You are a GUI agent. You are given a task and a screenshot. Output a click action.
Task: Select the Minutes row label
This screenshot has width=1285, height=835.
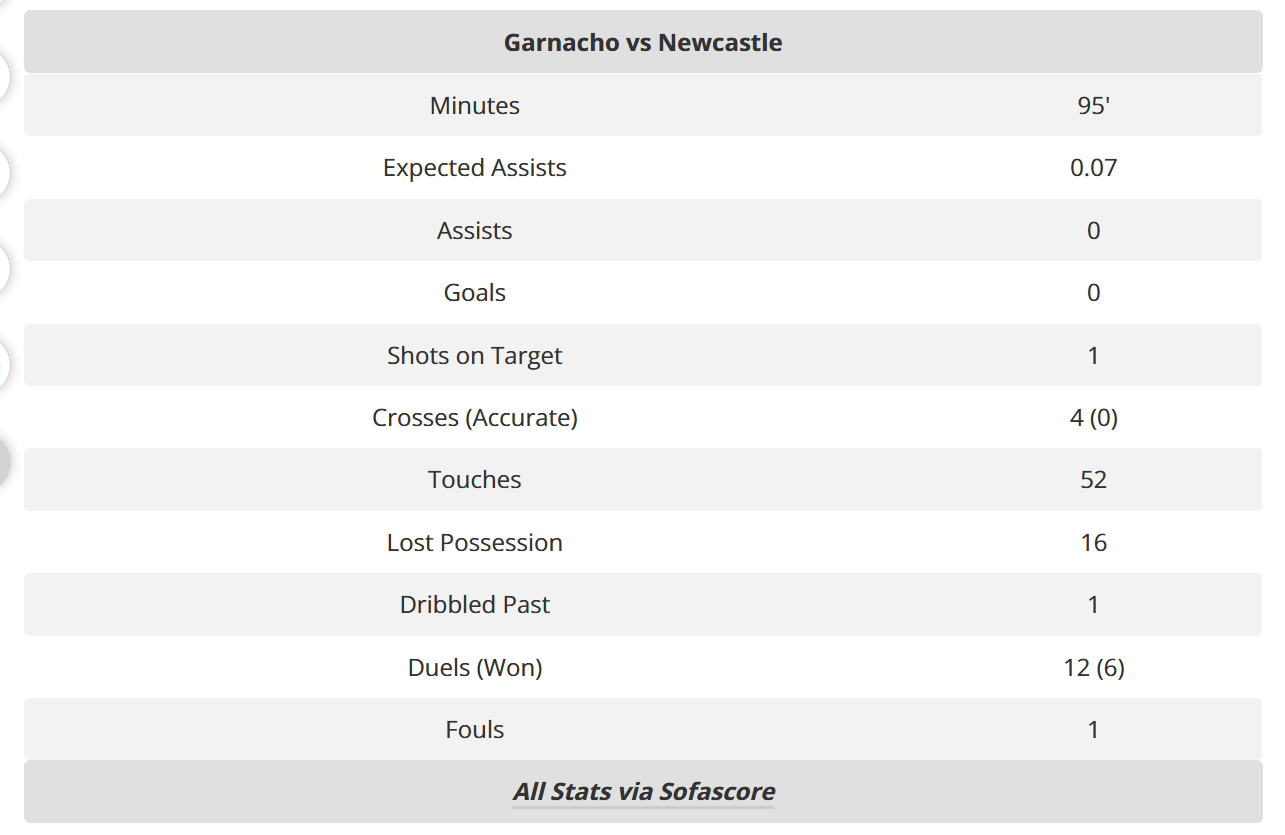475,106
